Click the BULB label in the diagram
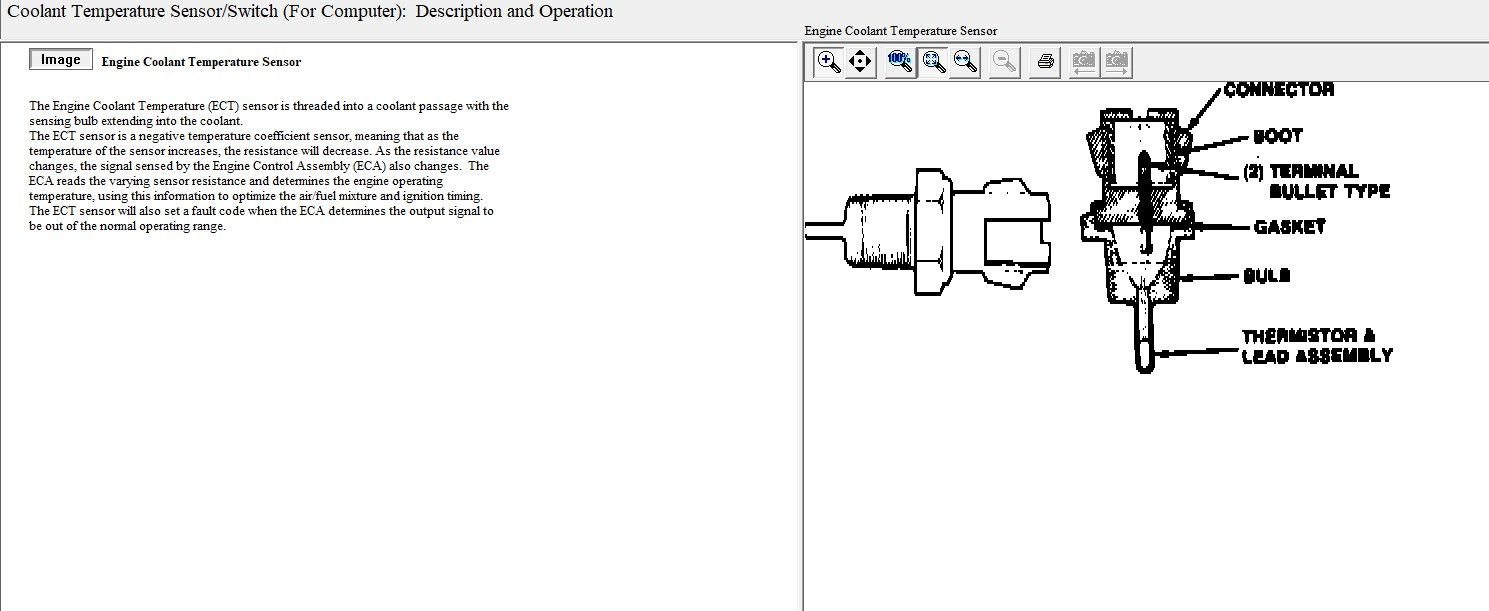Viewport: 1489px width, 611px height. tap(1266, 275)
